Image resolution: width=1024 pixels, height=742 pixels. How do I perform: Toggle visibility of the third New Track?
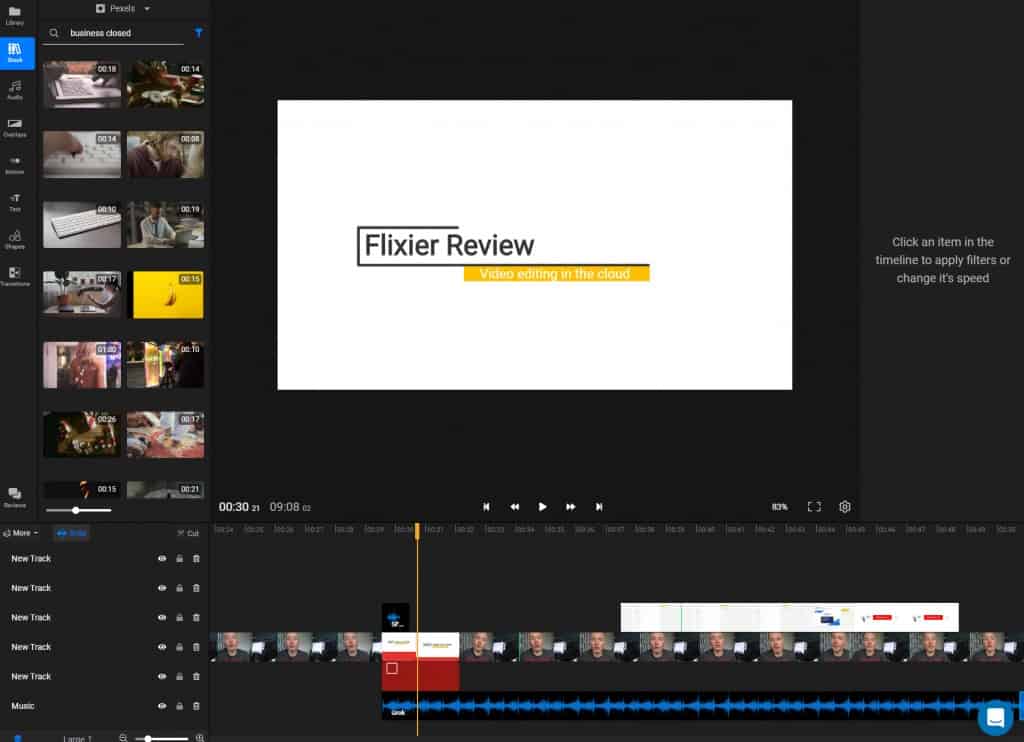162,617
